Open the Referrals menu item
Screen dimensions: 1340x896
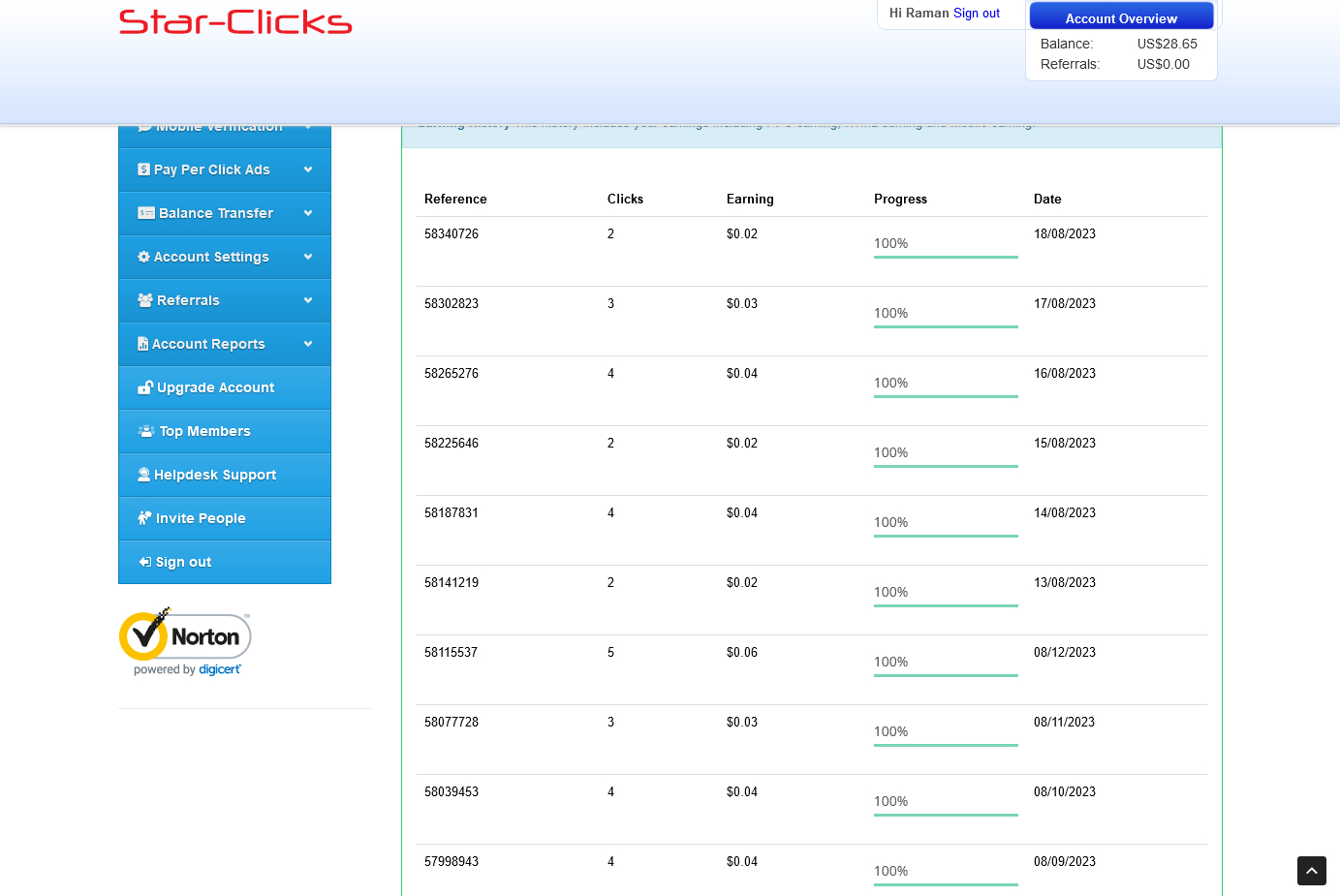pyautogui.click(x=225, y=300)
